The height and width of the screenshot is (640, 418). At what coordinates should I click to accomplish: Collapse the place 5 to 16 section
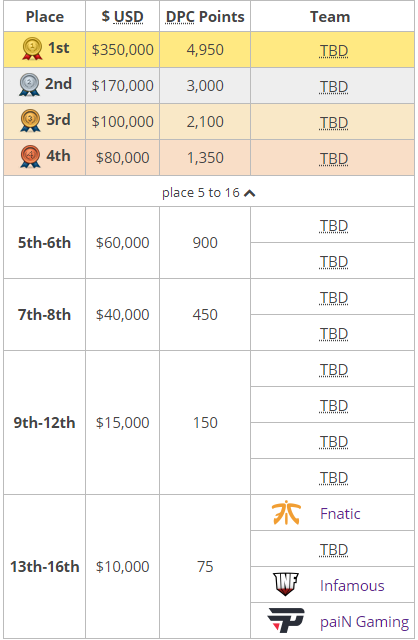[x=209, y=192]
